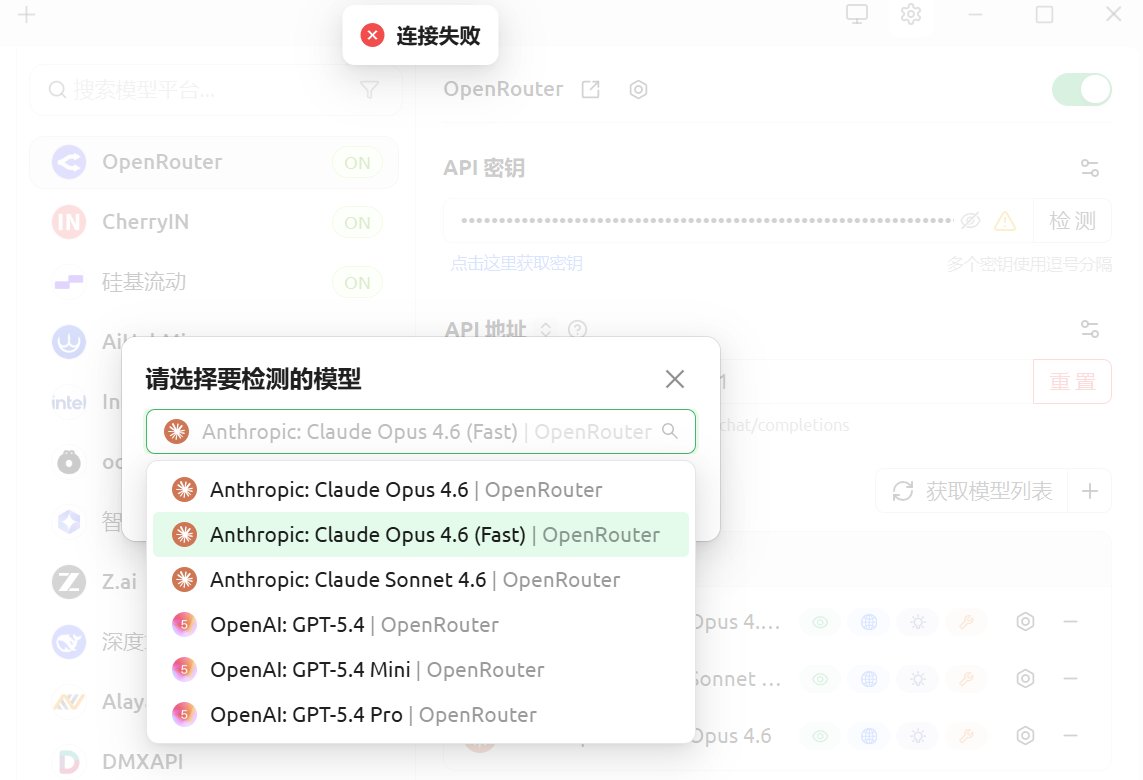Open API 密钥 list settings icon
The image size is (1143, 780).
(x=1090, y=168)
